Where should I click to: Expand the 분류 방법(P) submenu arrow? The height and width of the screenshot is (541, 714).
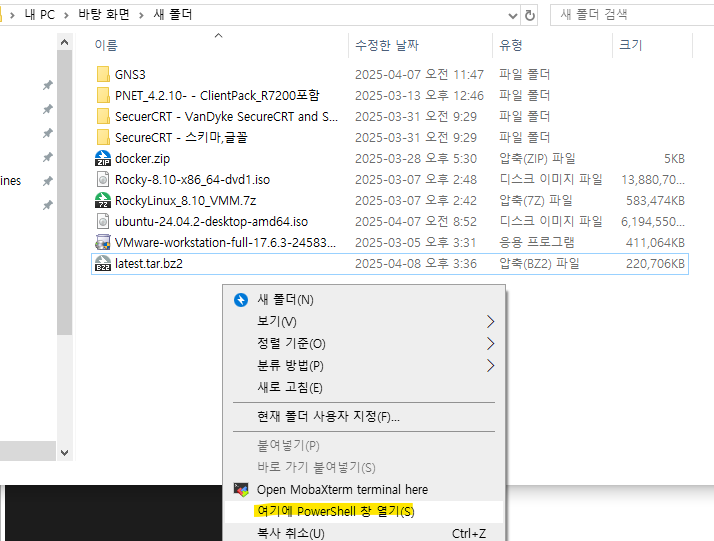point(490,365)
